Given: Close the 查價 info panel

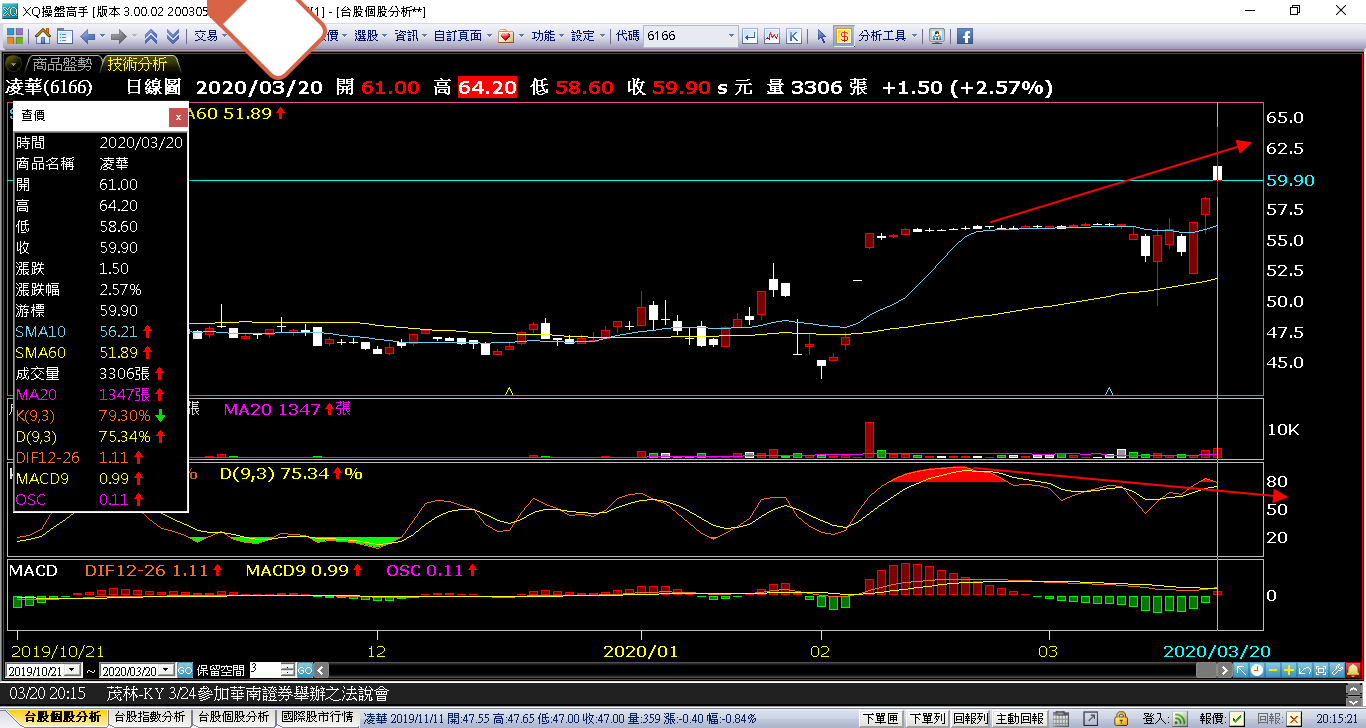Looking at the screenshot, I should click(178, 116).
